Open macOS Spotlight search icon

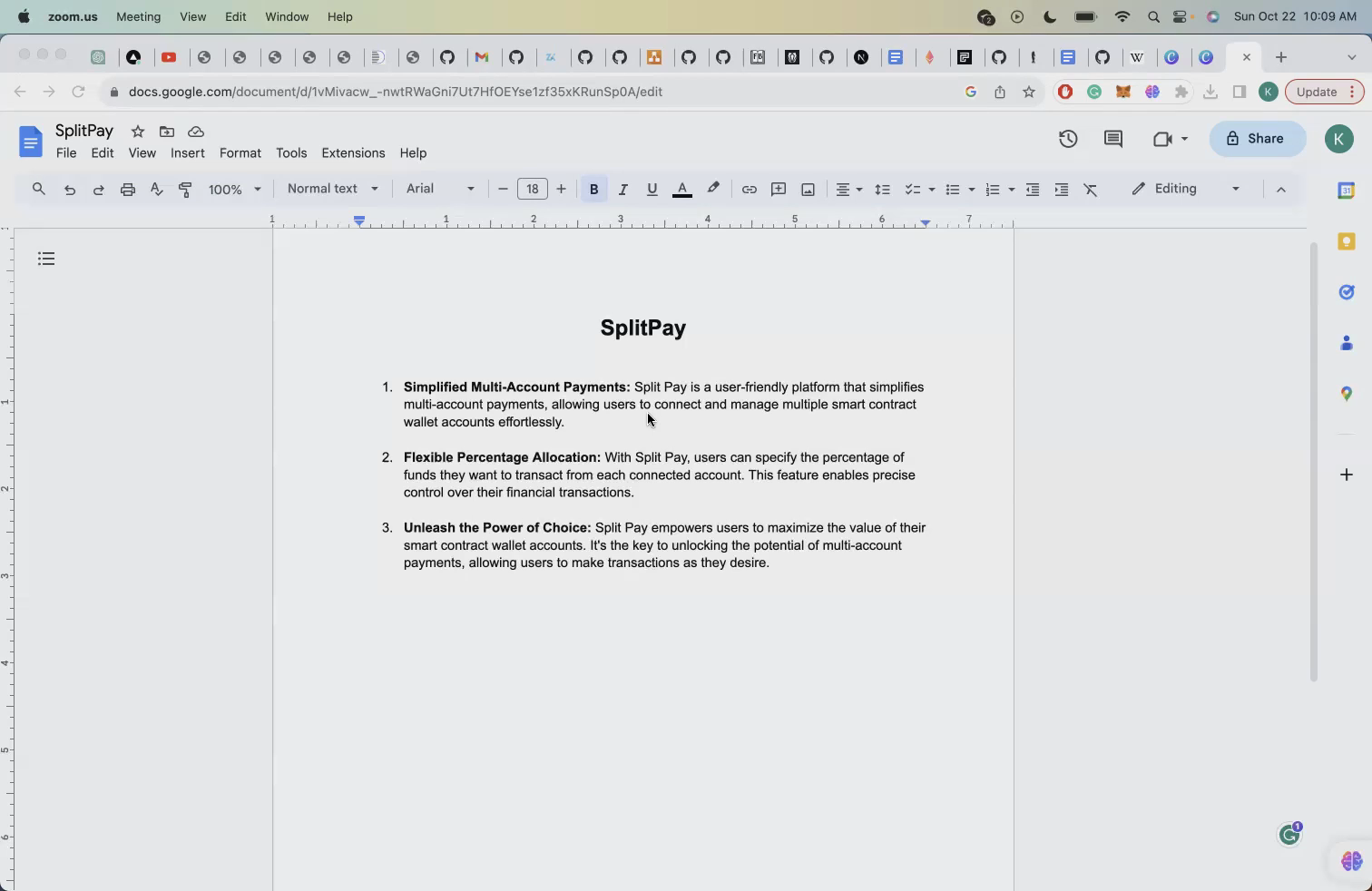(1153, 16)
